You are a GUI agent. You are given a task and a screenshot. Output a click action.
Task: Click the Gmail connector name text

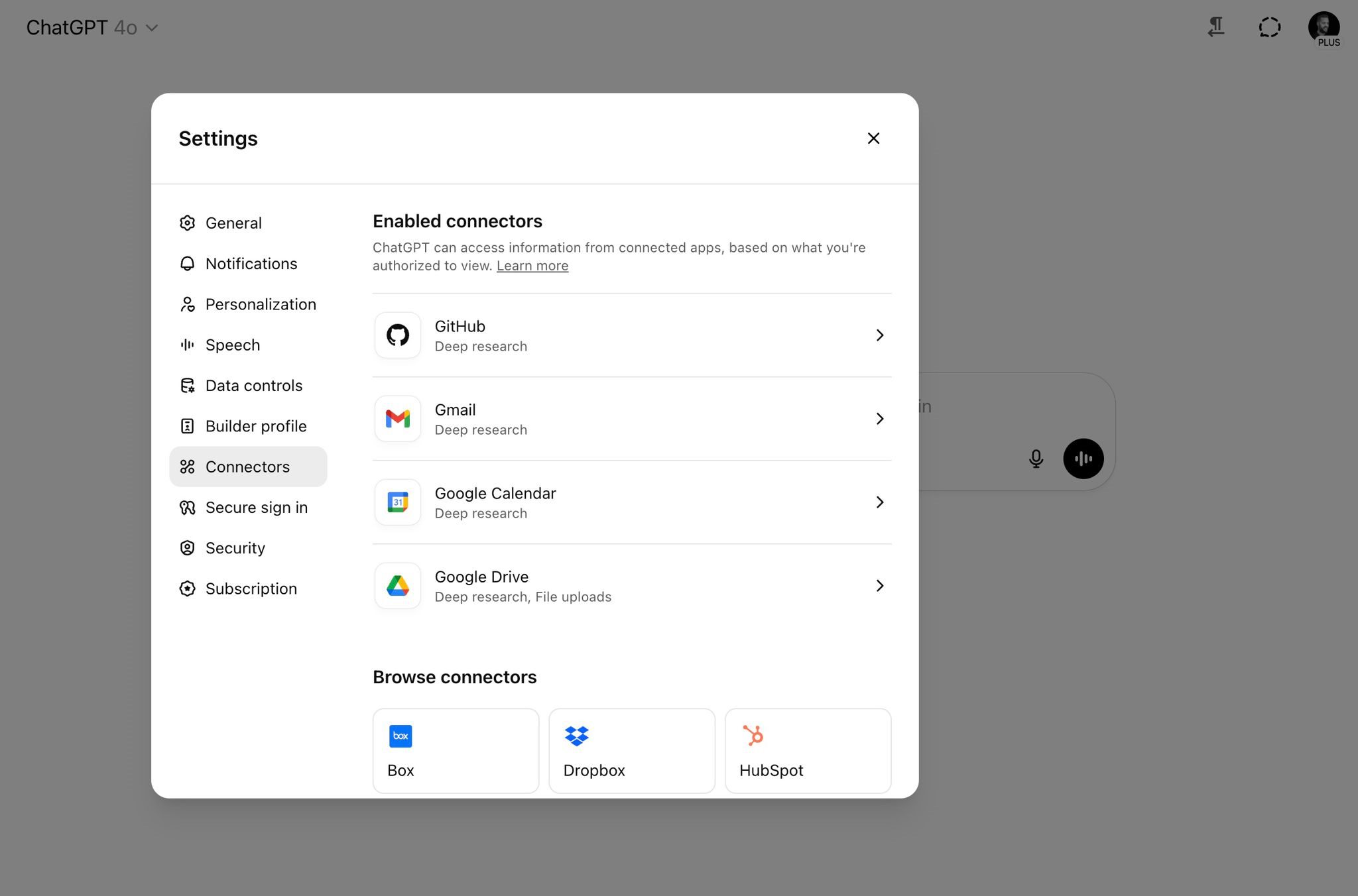456,410
